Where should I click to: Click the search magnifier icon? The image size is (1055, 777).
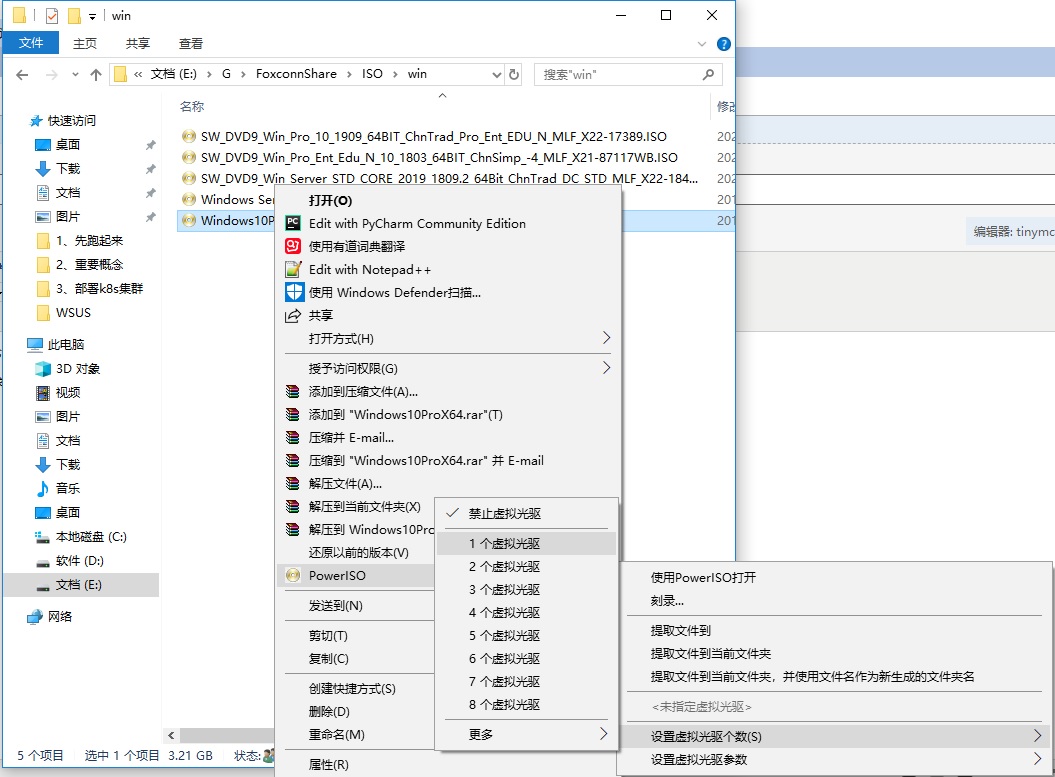pos(708,75)
